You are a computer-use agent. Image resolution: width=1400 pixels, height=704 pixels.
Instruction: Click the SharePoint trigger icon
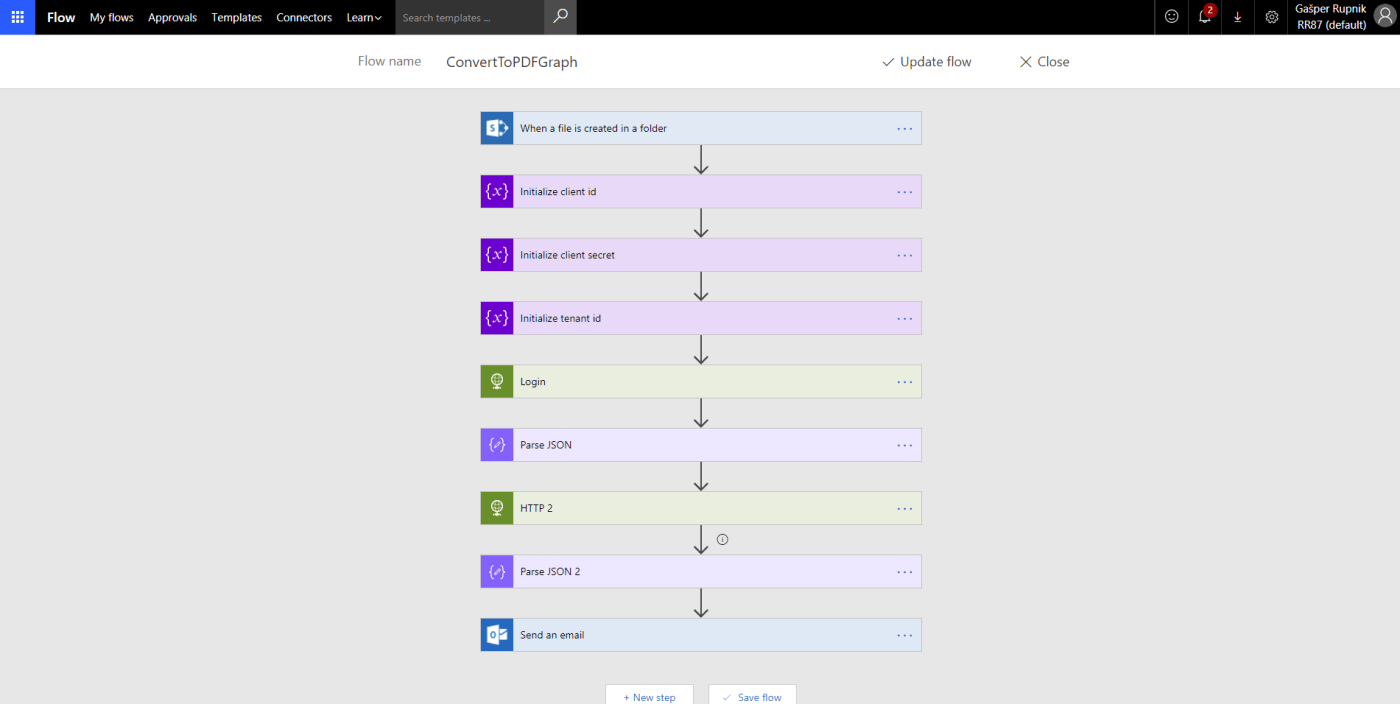pos(497,128)
